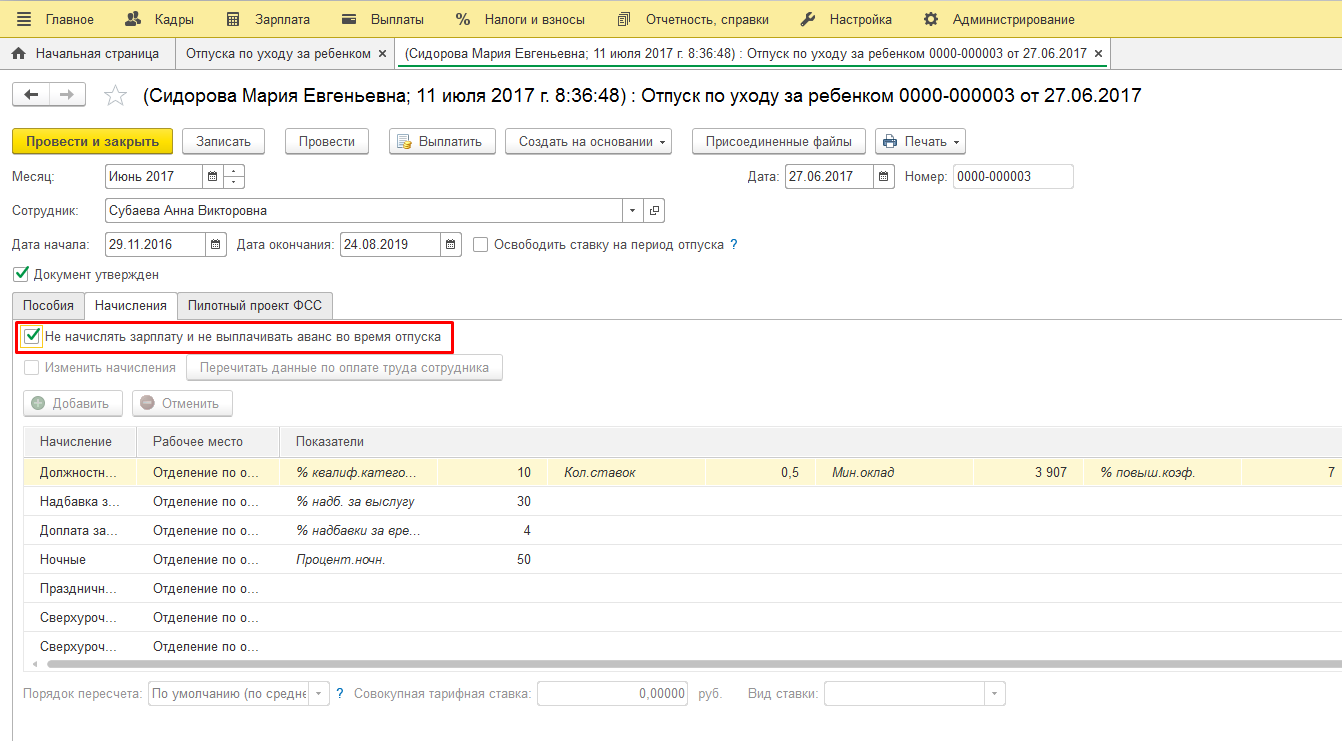The height and width of the screenshot is (741, 1342).
Task: Click Провести и закрыть button
Action: [92, 142]
